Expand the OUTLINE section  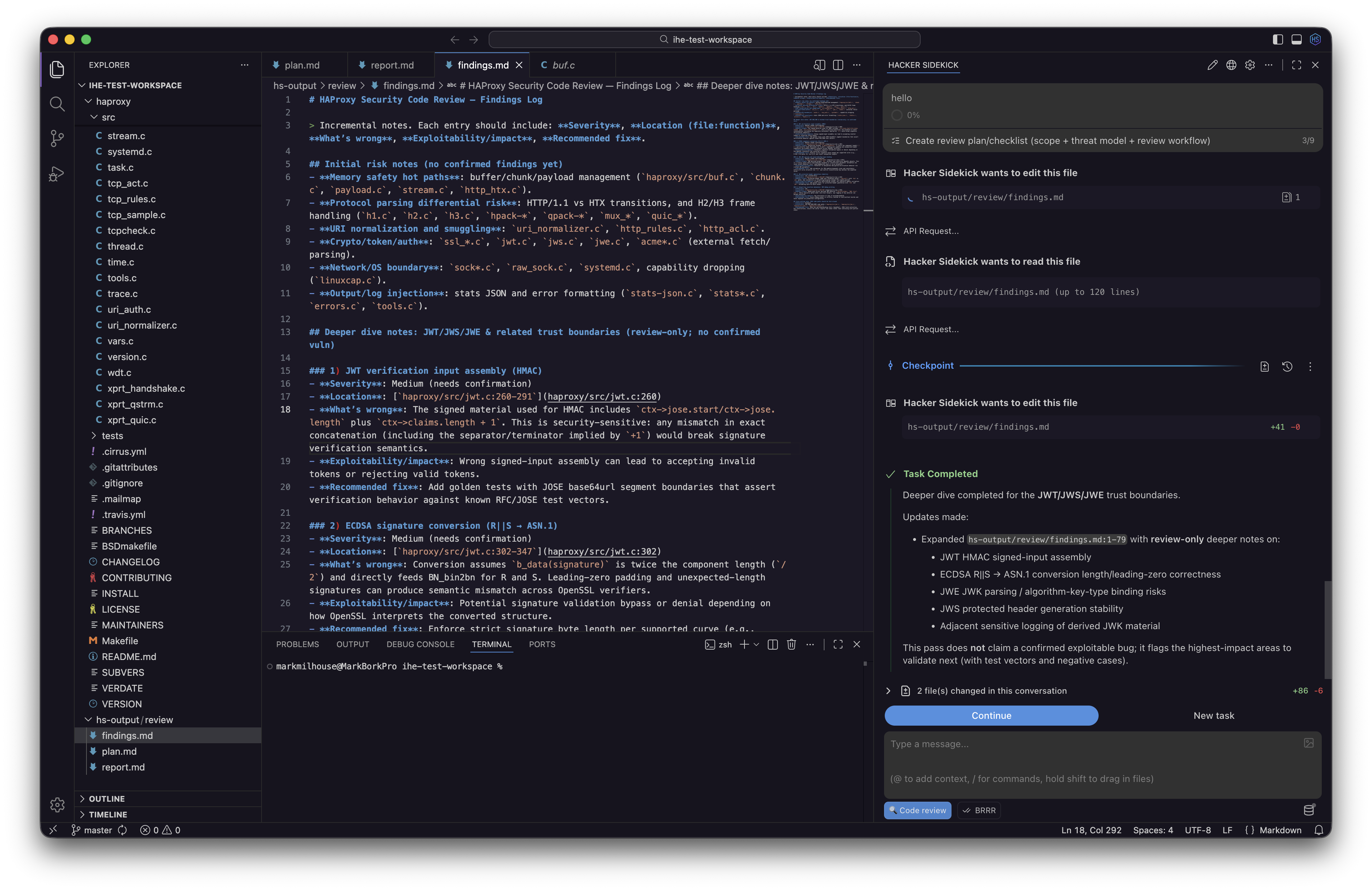(x=107, y=798)
